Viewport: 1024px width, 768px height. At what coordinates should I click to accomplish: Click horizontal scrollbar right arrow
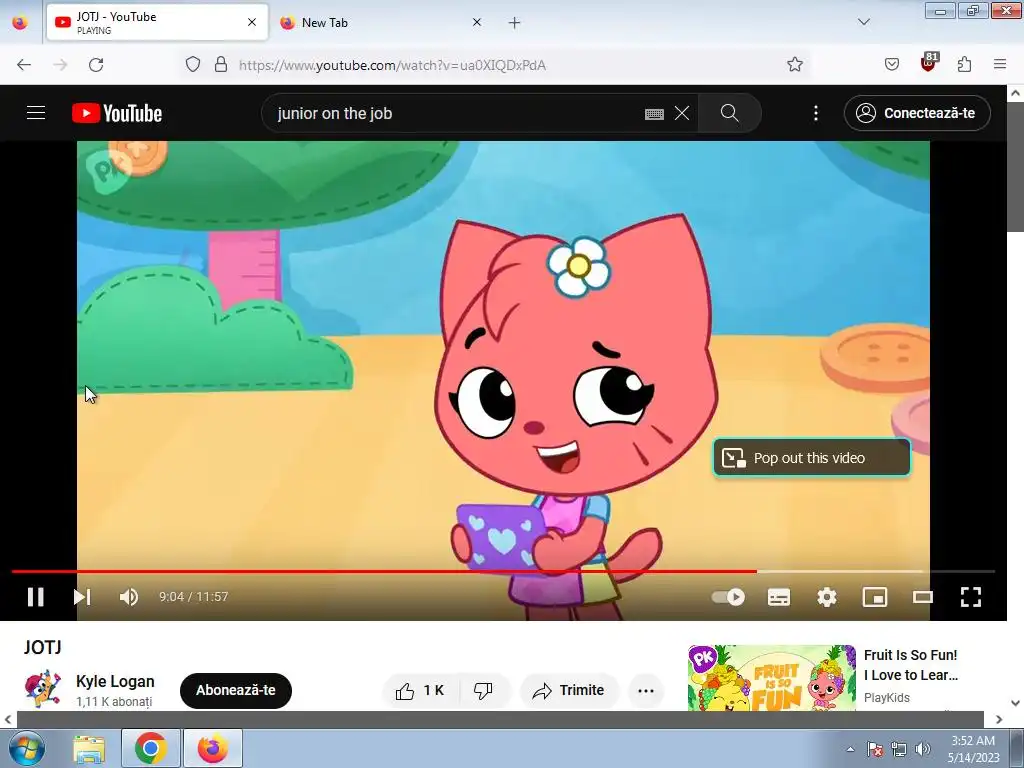pyautogui.click(x=999, y=719)
